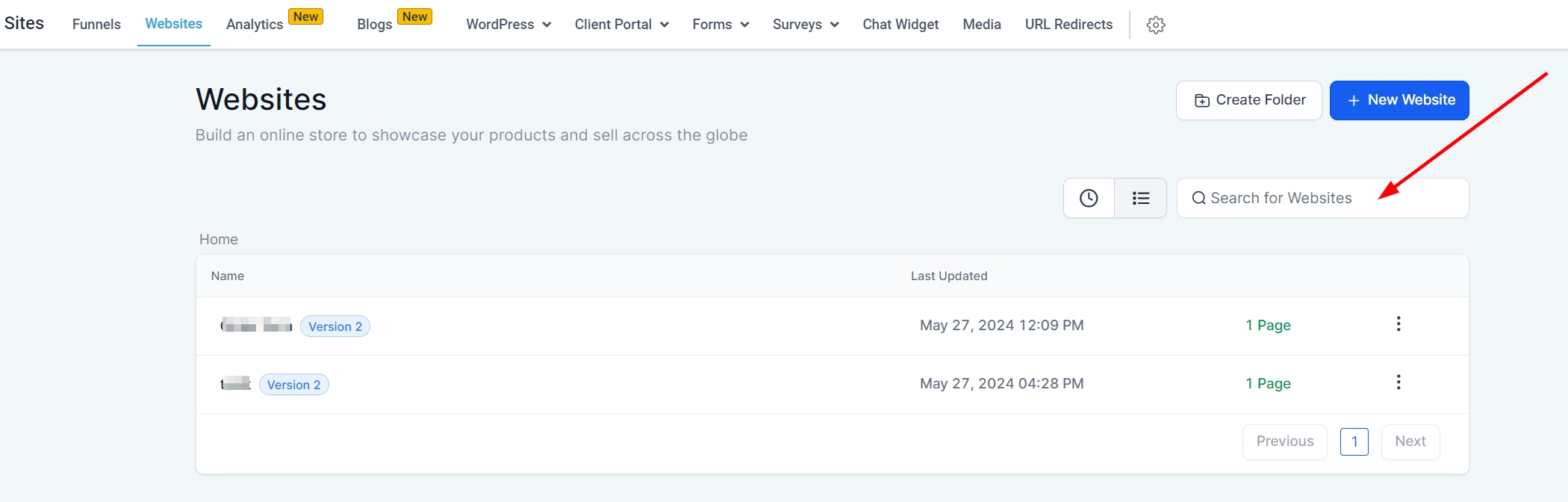Click the Home breadcrumb
The height and width of the screenshot is (502, 1568).
point(219,240)
